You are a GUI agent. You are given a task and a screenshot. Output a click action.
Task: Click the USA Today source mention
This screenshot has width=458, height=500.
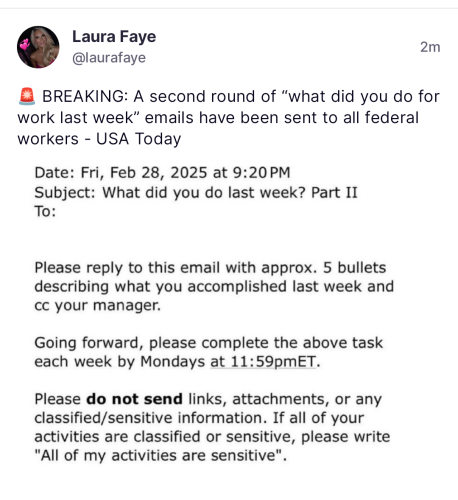pos(138,139)
